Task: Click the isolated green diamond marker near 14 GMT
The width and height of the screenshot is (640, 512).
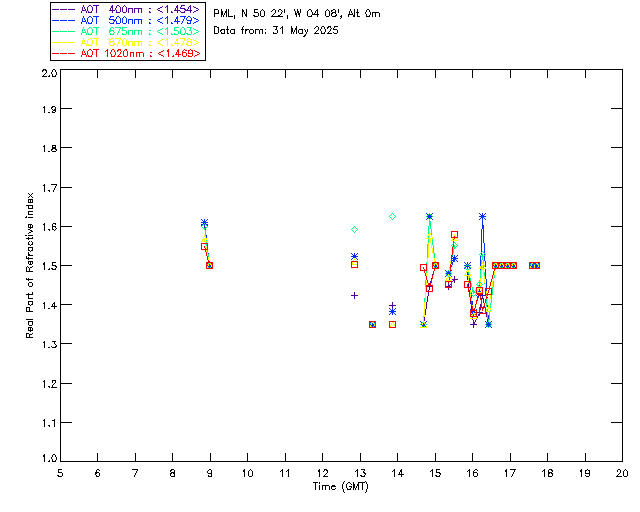Action: coord(392,216)
